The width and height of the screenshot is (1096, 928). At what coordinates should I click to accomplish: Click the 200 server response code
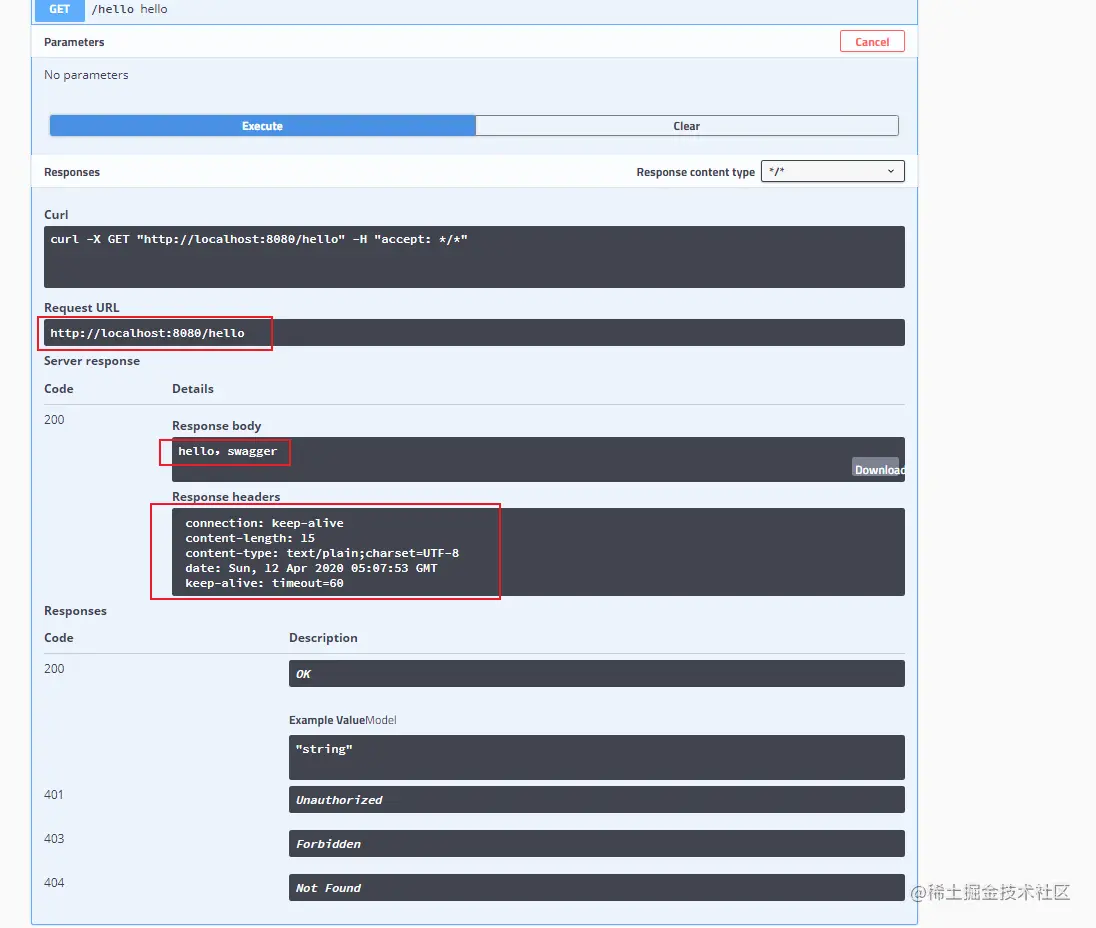(x=54, y=419)
